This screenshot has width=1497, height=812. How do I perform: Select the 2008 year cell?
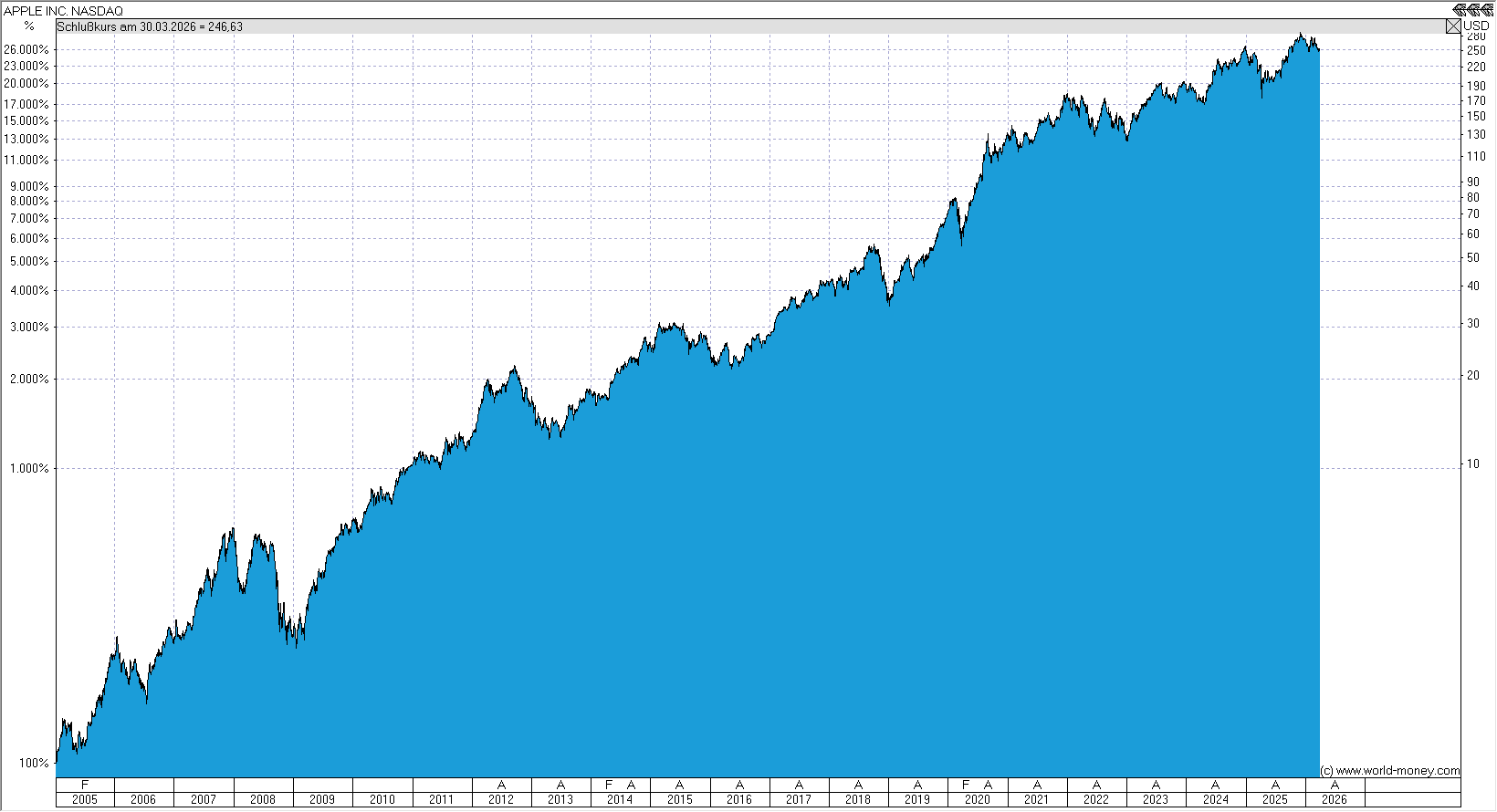[x=263, y=799]
